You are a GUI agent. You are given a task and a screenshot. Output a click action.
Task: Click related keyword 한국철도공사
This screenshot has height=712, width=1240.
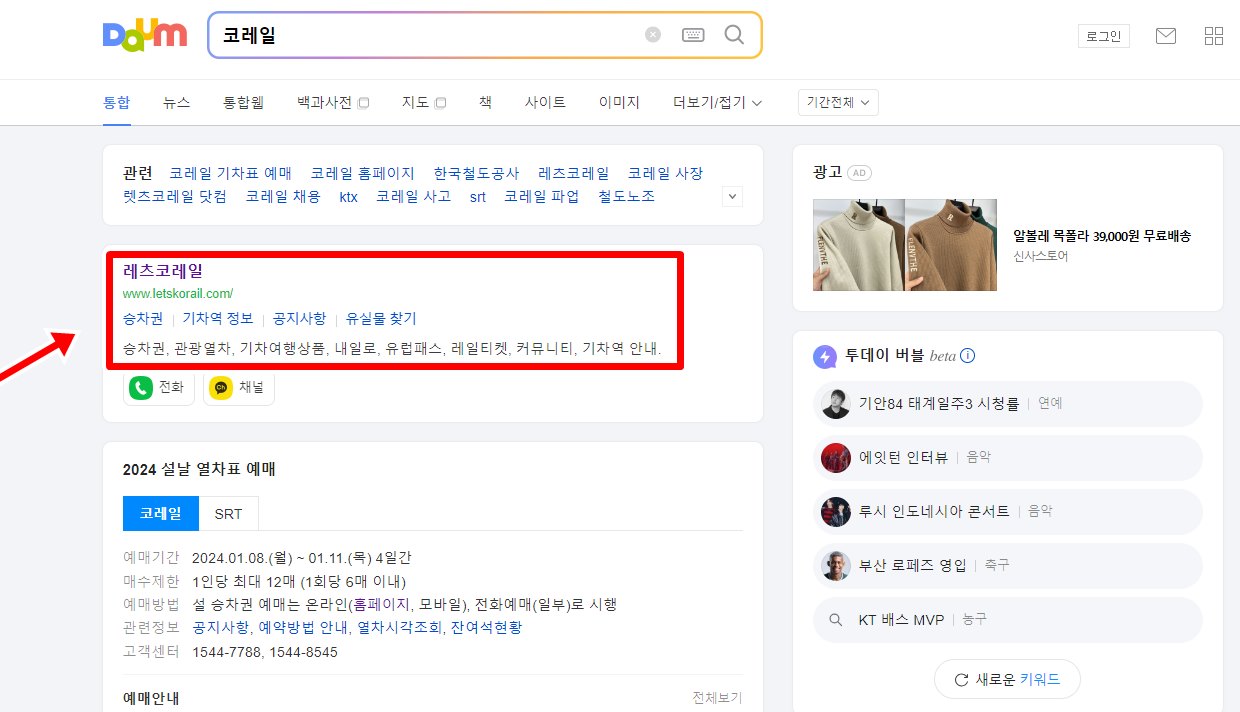point(477,173)
